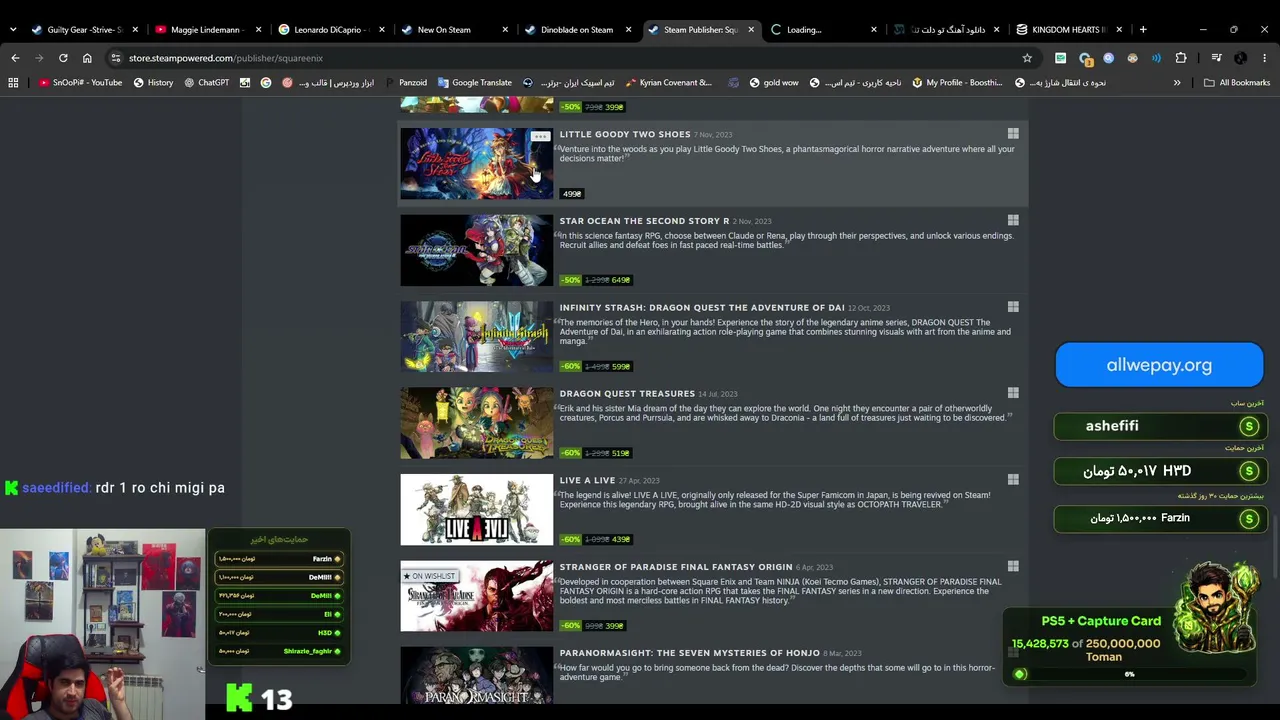The height and width of the screenshot is (720, 1280).
Task: Expand the hidden bookmarks overflow chevron
Action: point(1177,83)
